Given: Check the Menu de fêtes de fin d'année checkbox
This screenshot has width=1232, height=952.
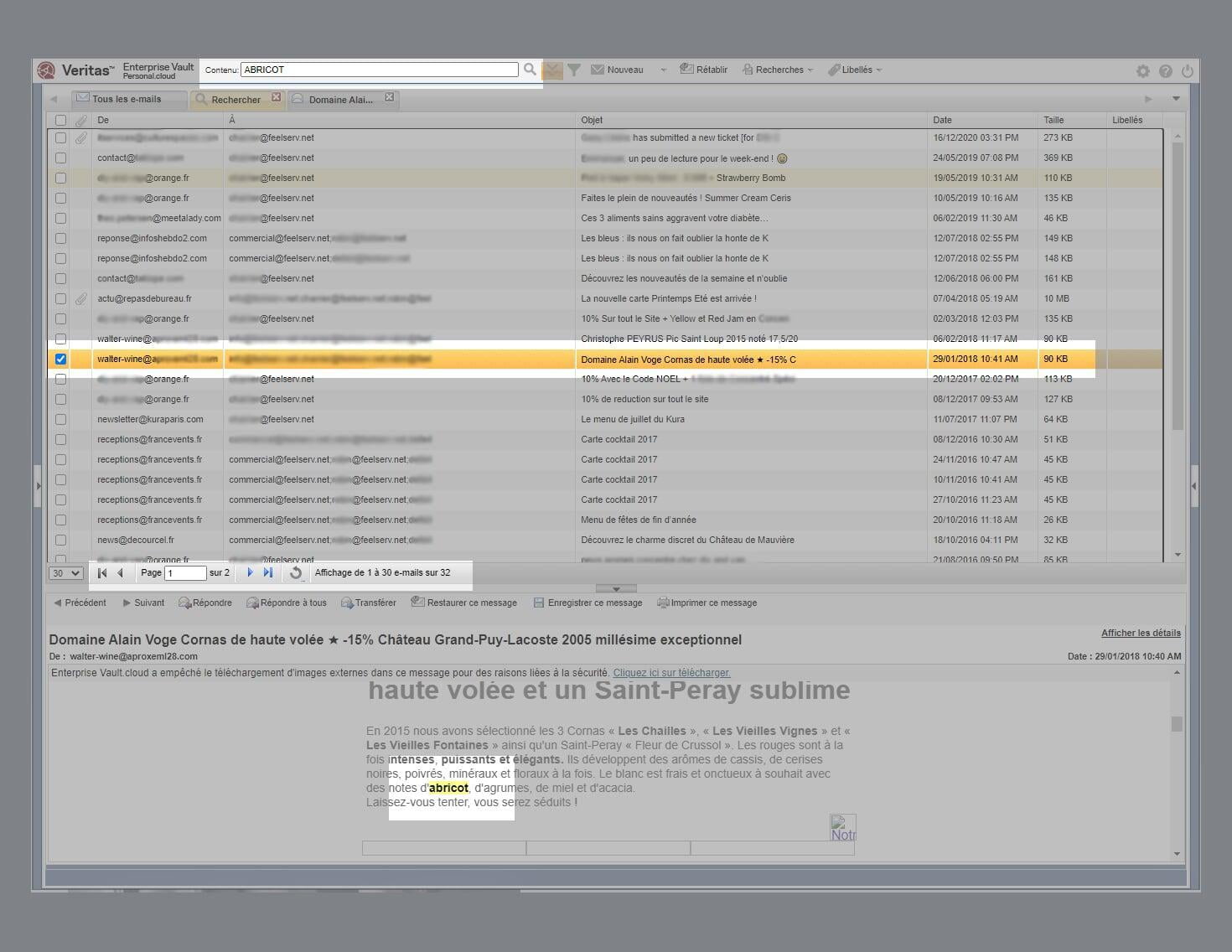Looking at the screenshot, I should coord(60,520).
